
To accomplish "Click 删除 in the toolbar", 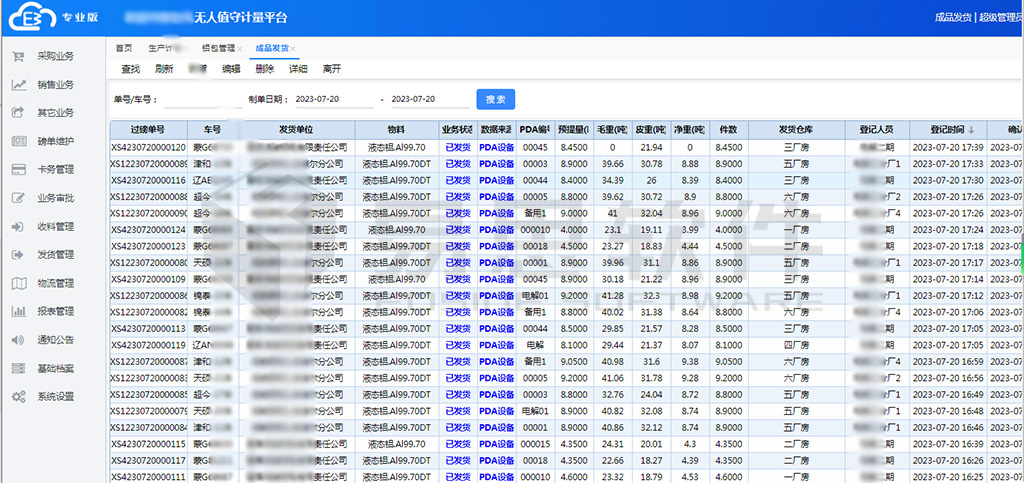I will pyautogui.click(x=264, y=69).
